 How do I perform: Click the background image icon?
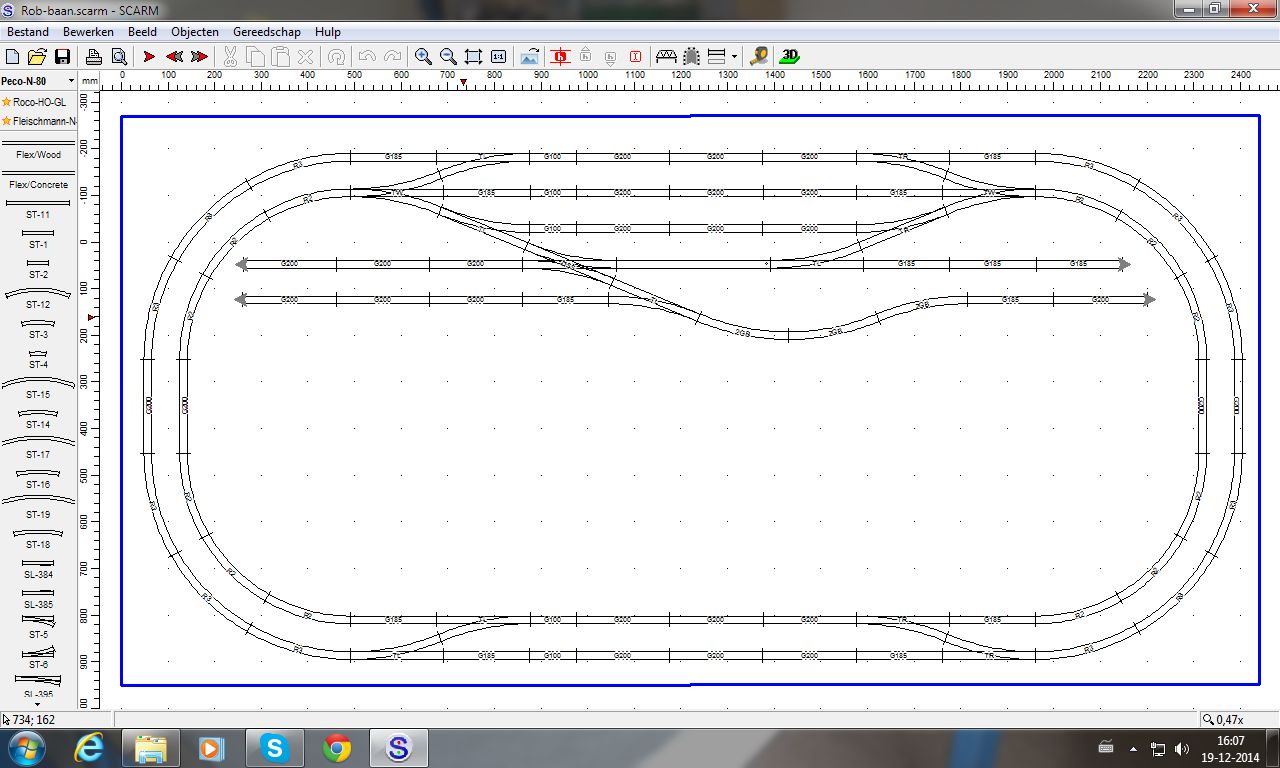(530, 57)
